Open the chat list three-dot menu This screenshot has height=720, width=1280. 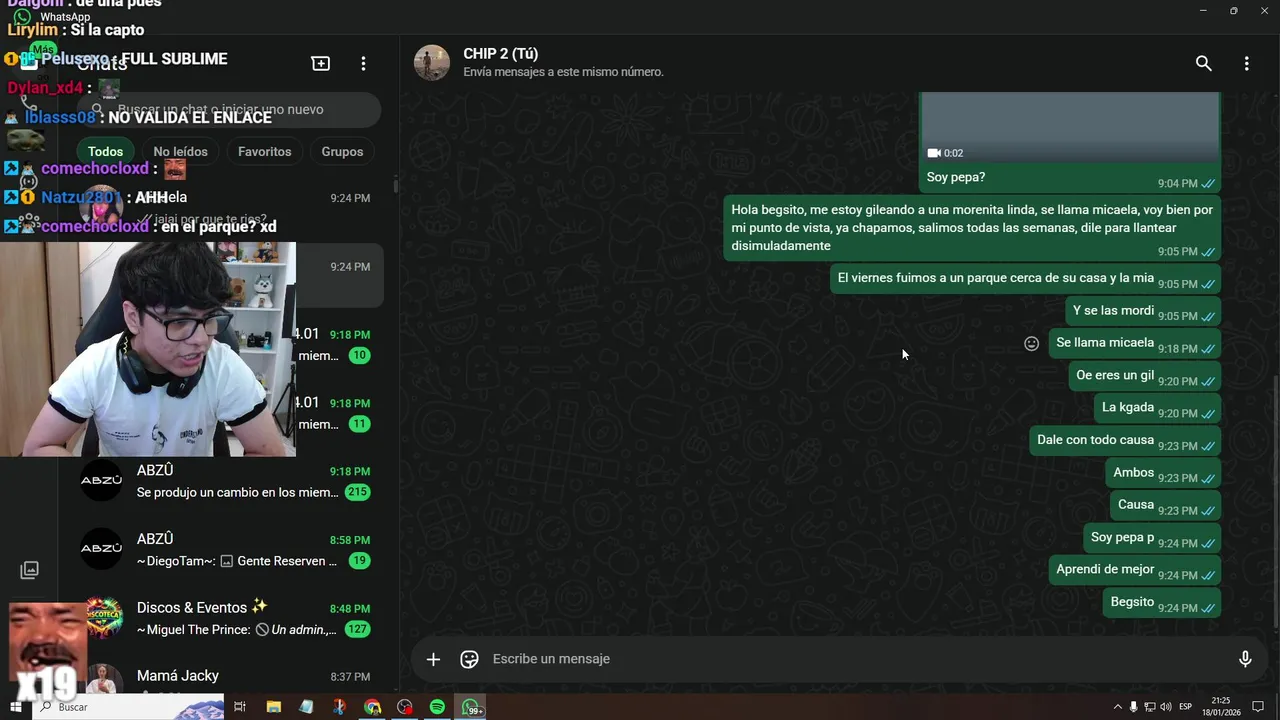(363, 63)
